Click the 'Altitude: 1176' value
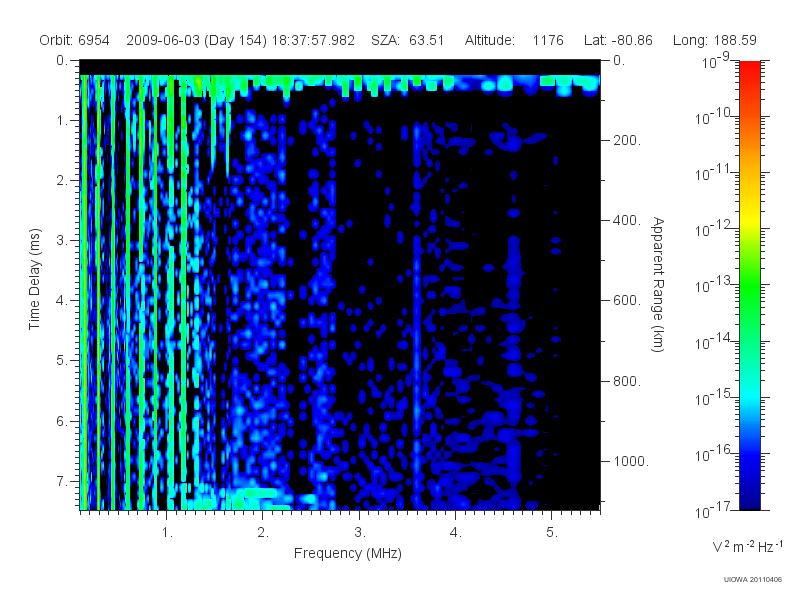The width and height of the screenshot is (800, 600). [x=514, y=40]
